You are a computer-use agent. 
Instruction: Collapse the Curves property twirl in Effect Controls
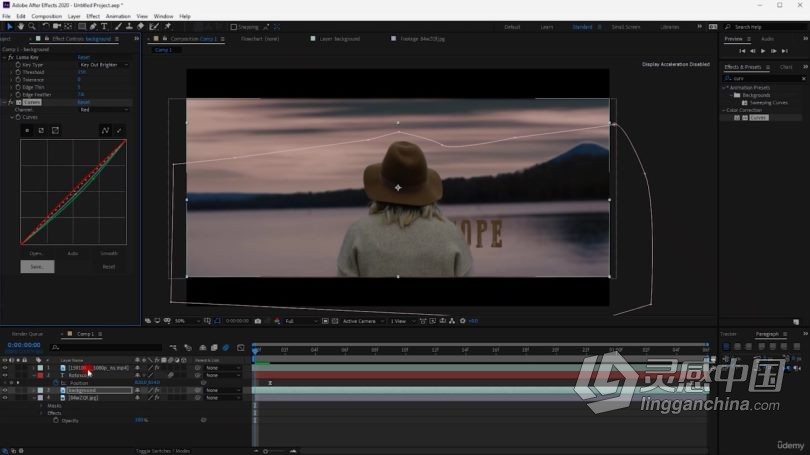12,117
